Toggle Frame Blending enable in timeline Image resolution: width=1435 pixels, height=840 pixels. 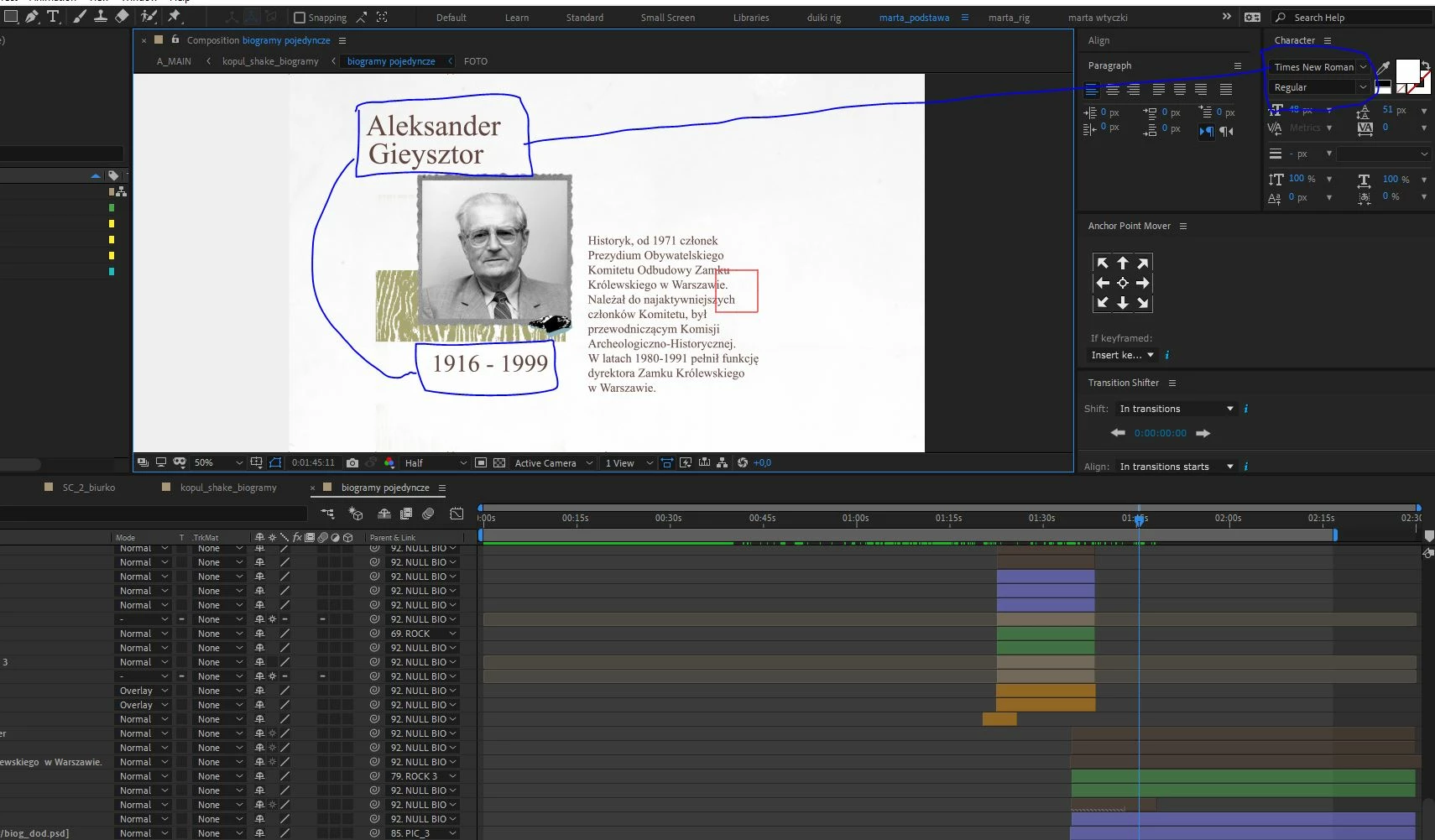coord(406,514)
